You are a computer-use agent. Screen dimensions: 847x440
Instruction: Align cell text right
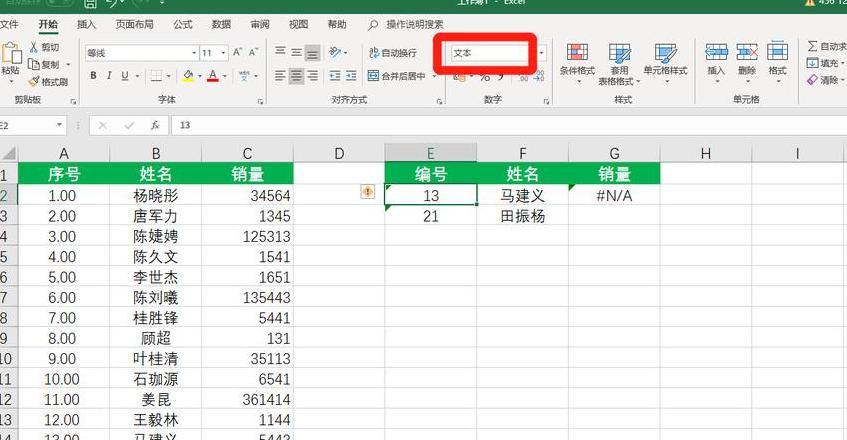(x=312, y=76)
